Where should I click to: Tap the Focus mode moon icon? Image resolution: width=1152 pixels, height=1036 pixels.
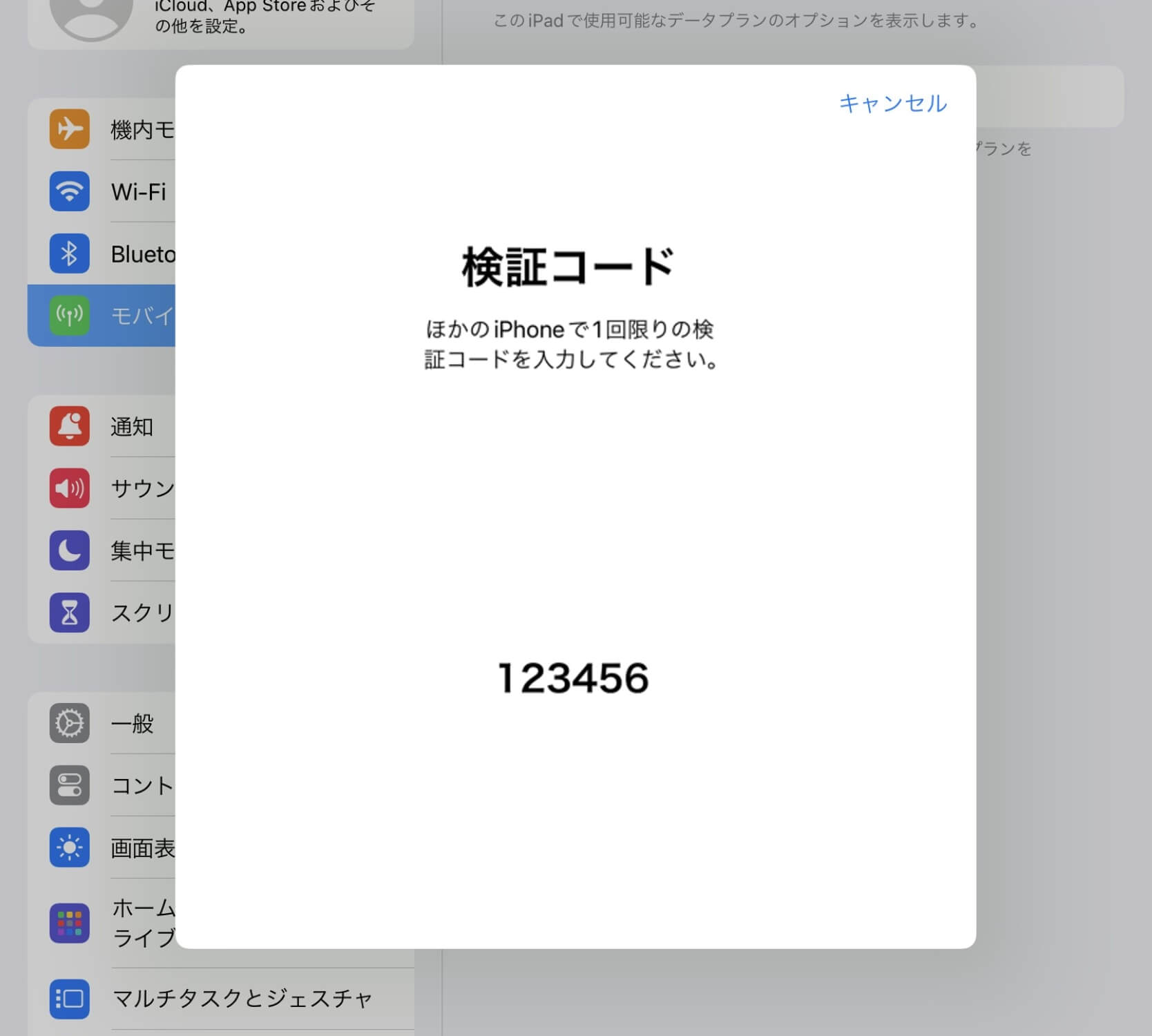pyautogui.click(x=69, y=550)
